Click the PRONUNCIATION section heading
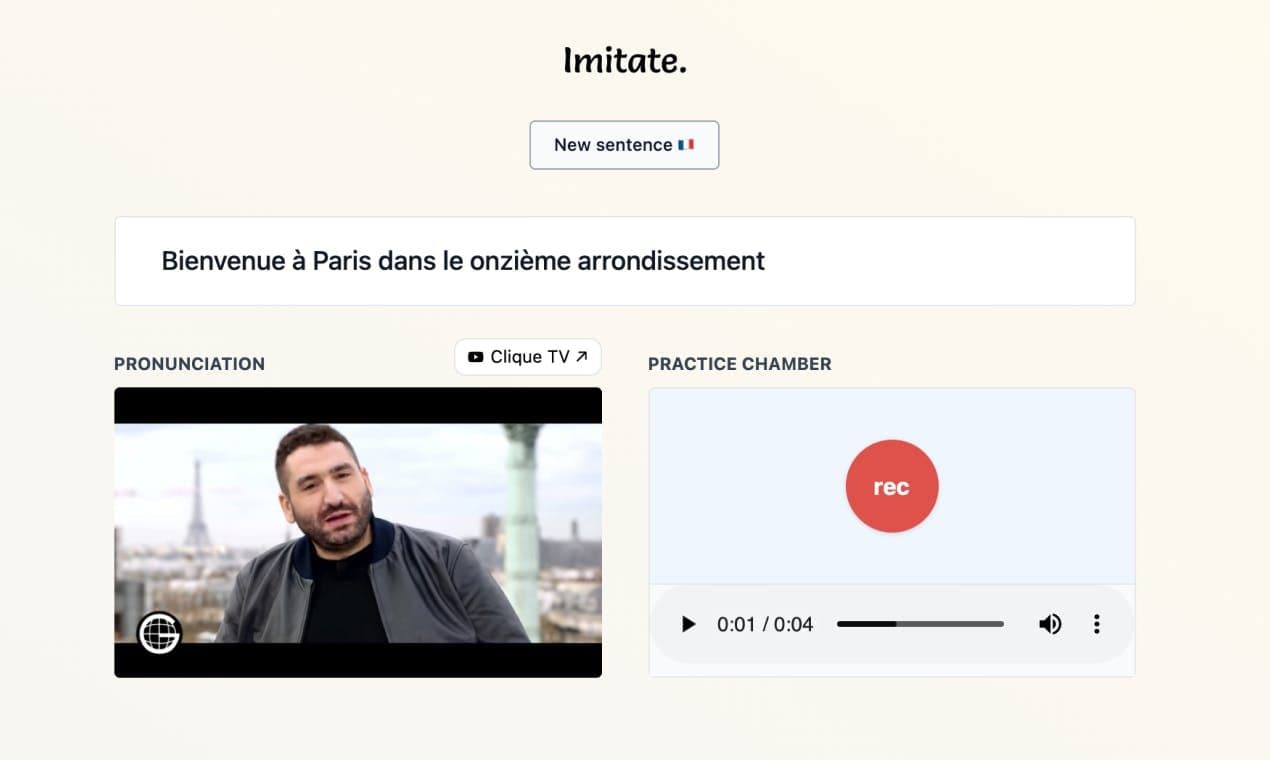1270x760 pixels. [x=190, y=364]
